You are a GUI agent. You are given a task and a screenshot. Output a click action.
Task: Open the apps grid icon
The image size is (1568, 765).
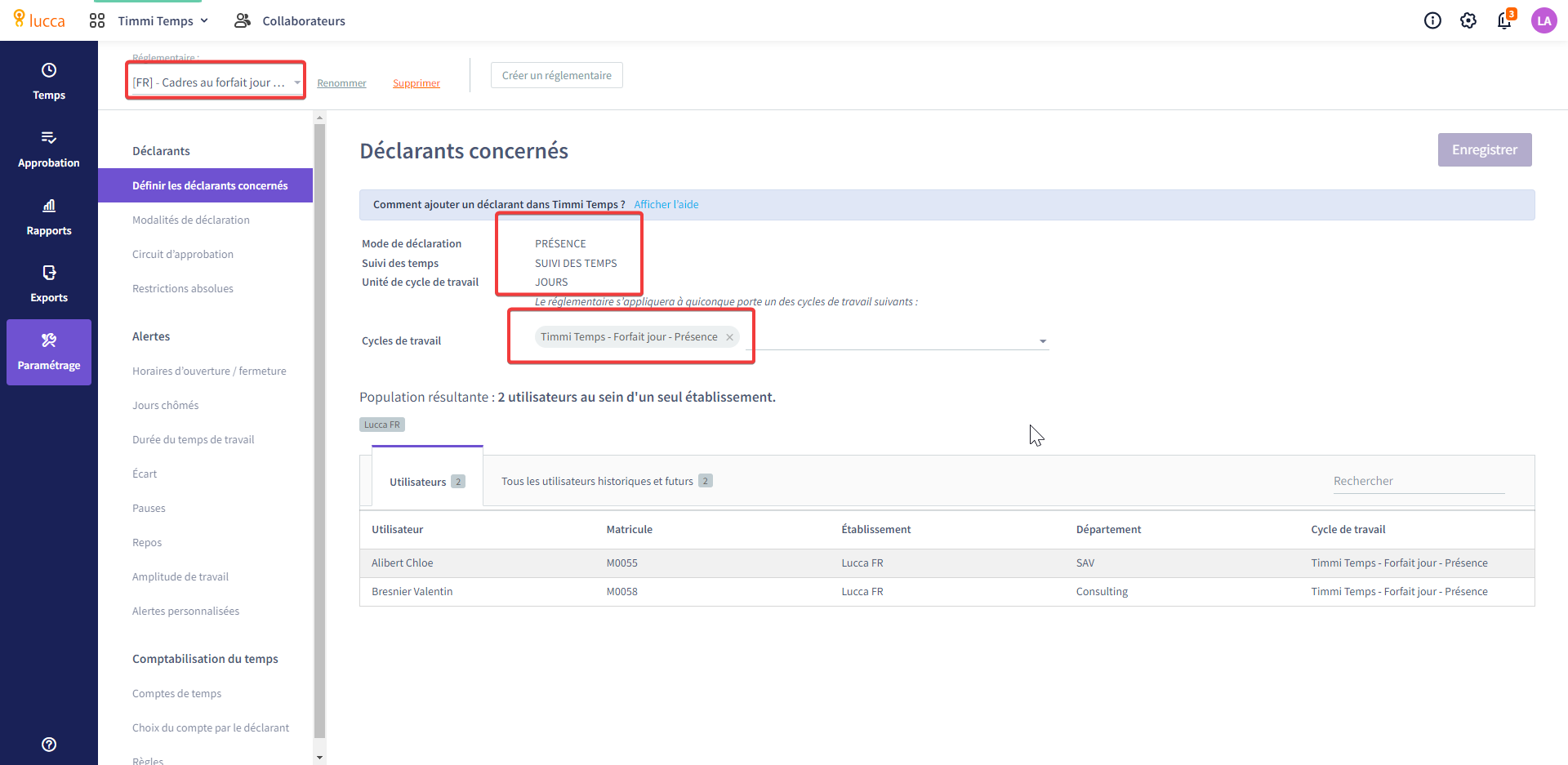coord(97,20)
